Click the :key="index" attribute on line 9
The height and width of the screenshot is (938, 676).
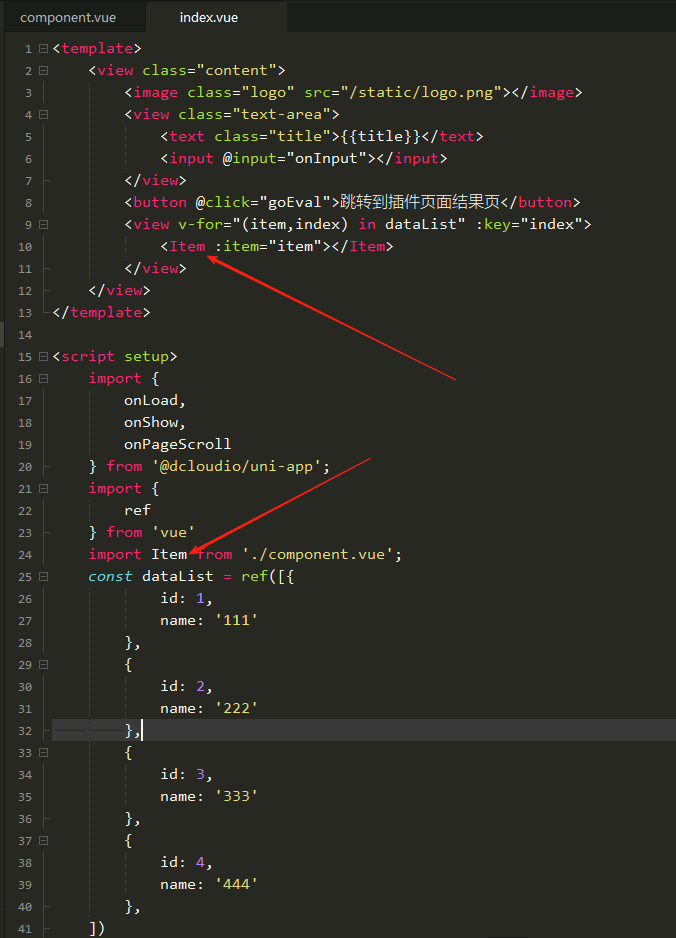[529, 224]
